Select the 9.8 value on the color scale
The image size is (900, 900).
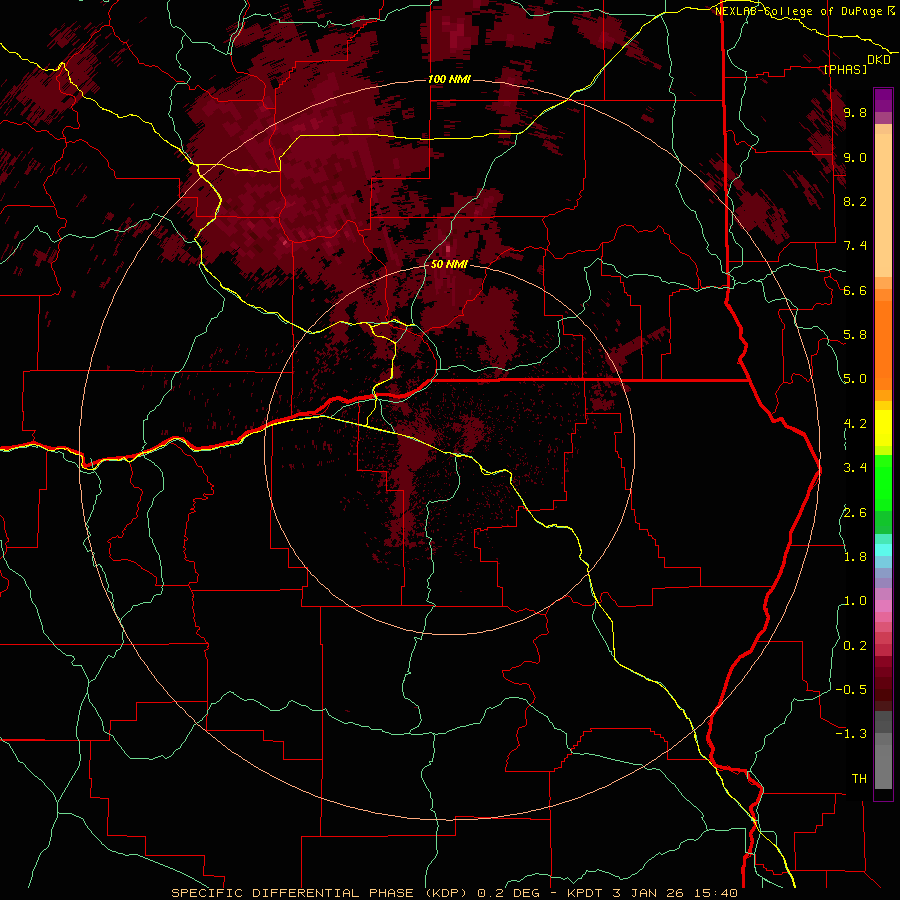click(x=855, y=112)
